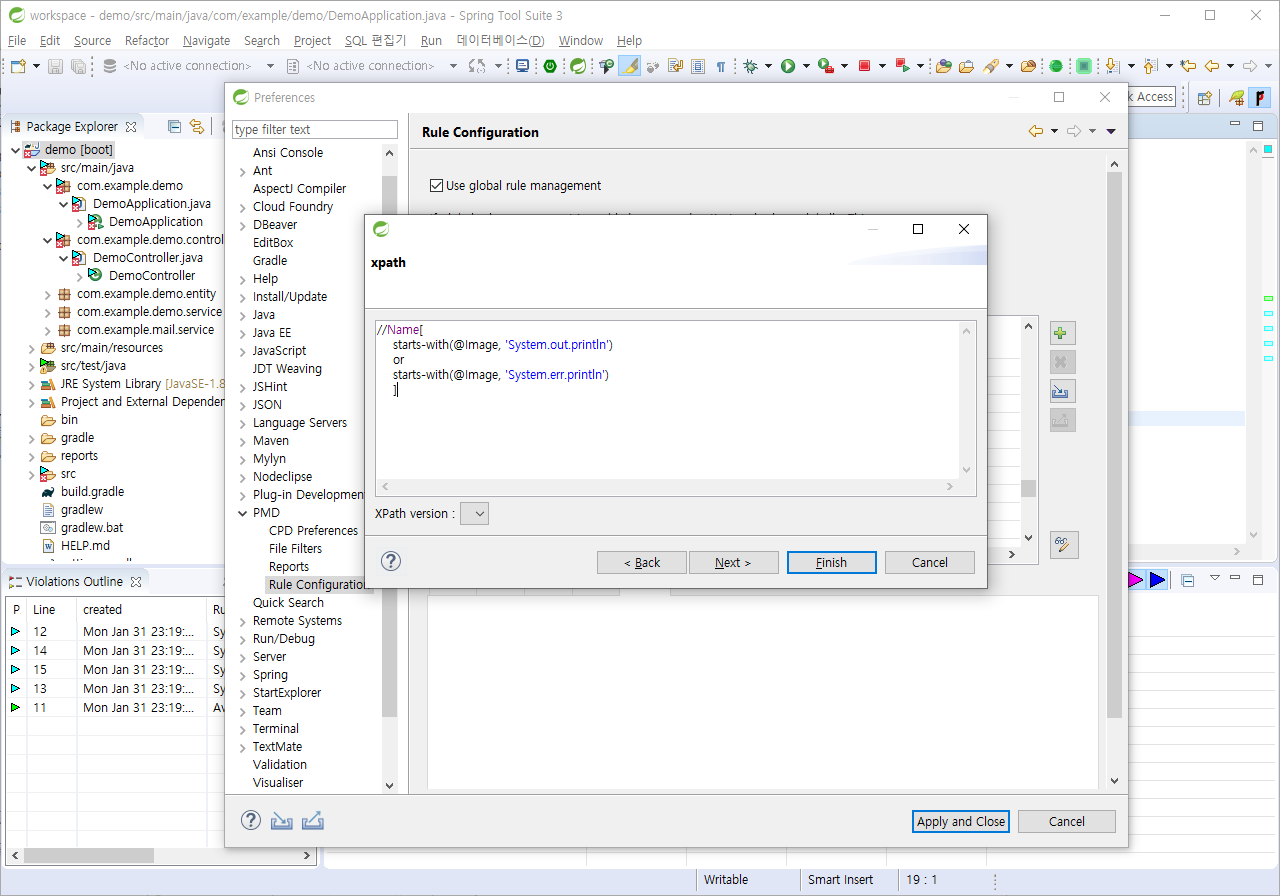
Task: Click the Boot Dashboard power icon in toolbar
Action: pos(550,66)
